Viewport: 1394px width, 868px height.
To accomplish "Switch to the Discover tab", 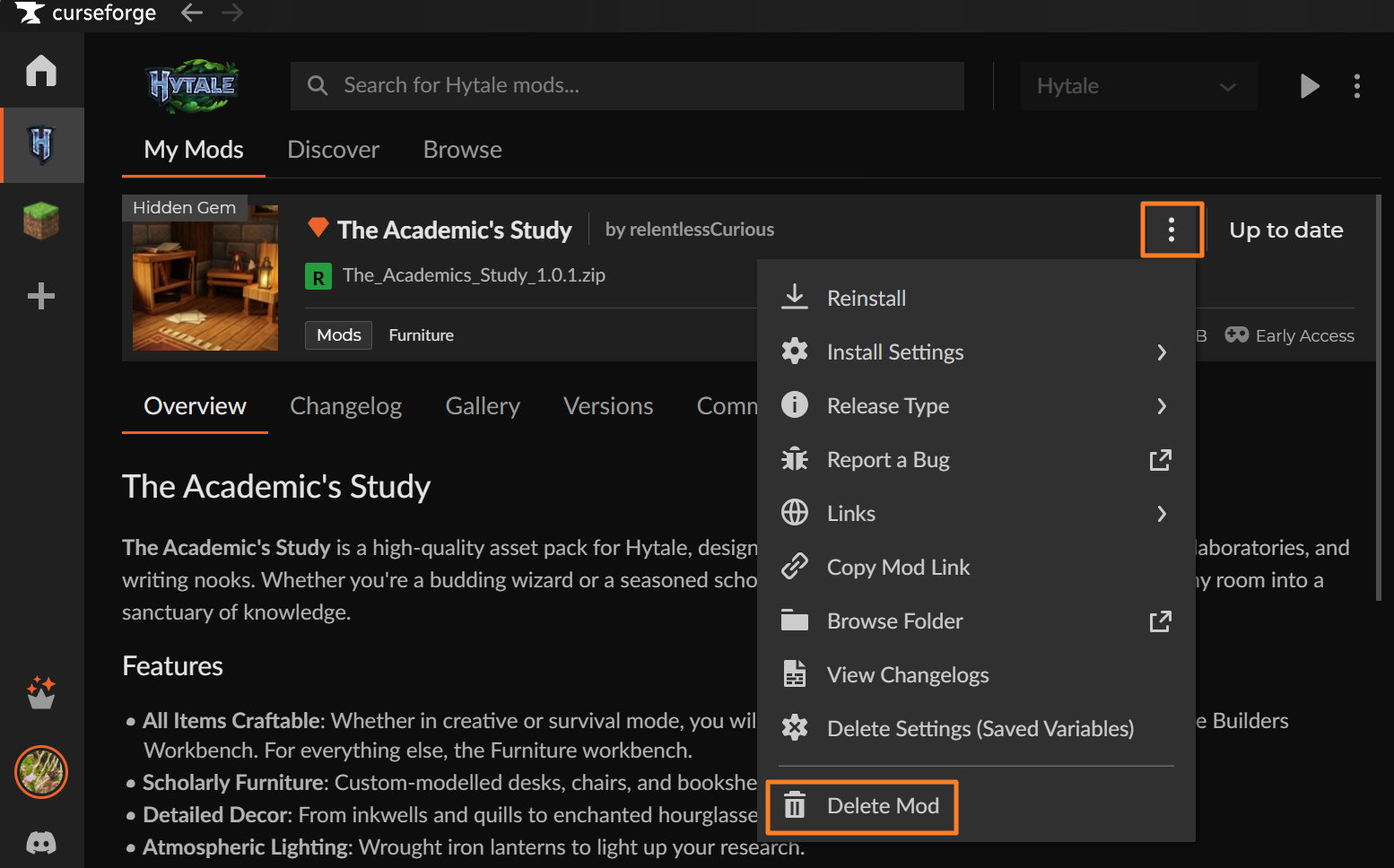I will pos(334,150).
